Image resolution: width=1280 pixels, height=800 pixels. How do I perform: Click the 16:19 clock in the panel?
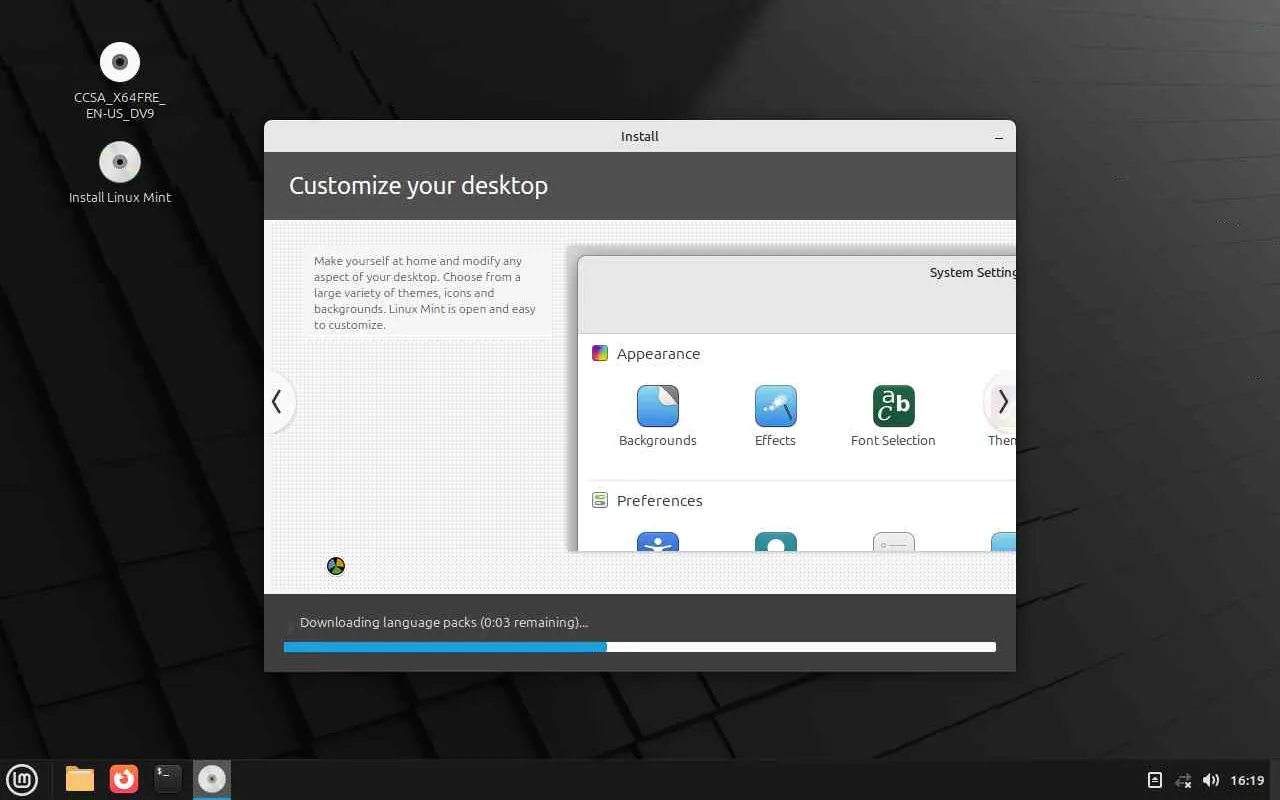click(x=1247, y=780)
